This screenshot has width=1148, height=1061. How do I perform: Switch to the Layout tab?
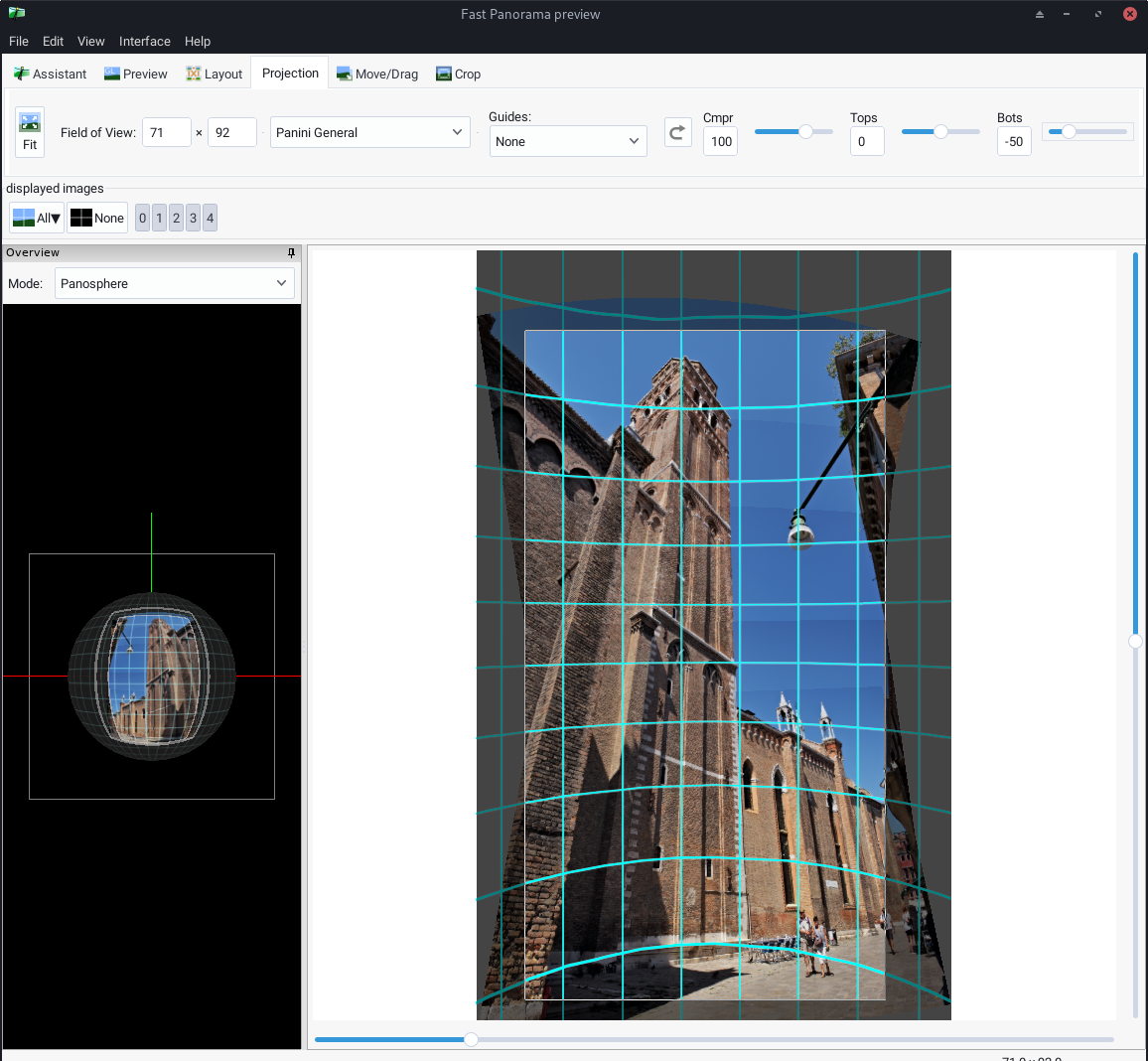tap(214, 74)
